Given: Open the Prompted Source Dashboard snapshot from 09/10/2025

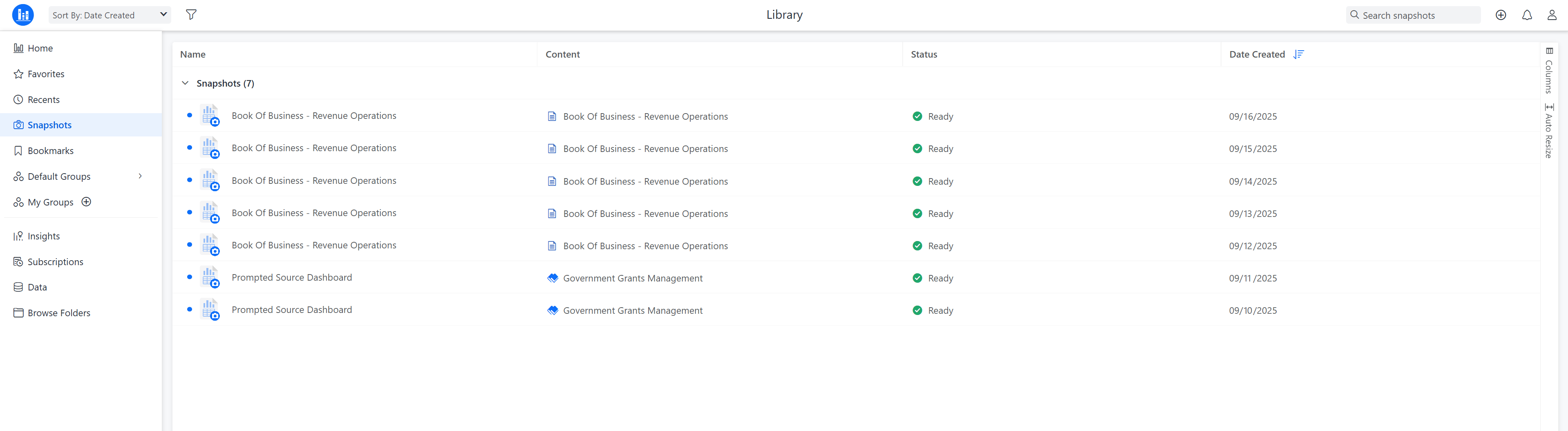Looking at the screenshot, I should point(291,310).
